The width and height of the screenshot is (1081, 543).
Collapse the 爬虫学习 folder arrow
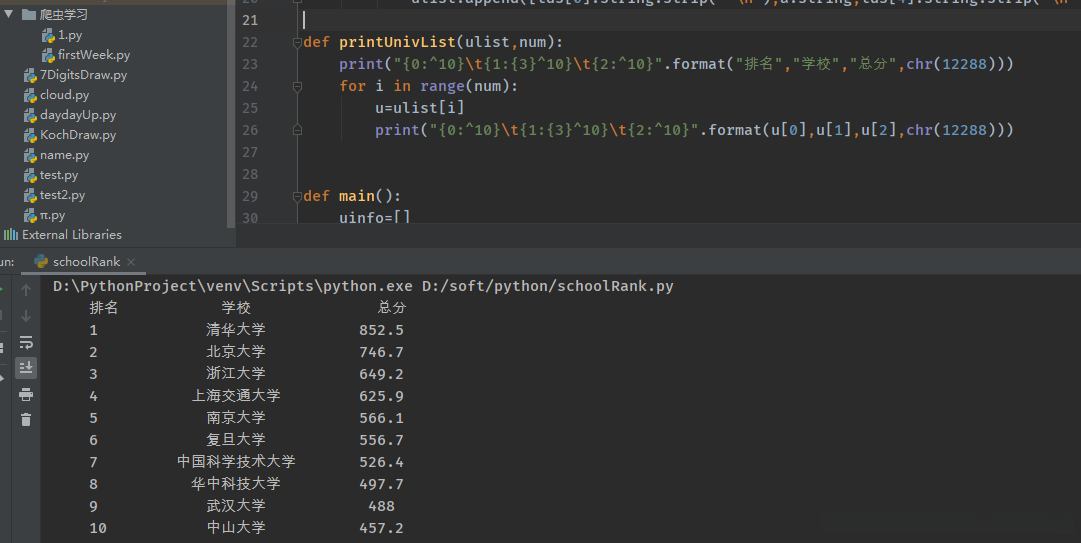8,14
